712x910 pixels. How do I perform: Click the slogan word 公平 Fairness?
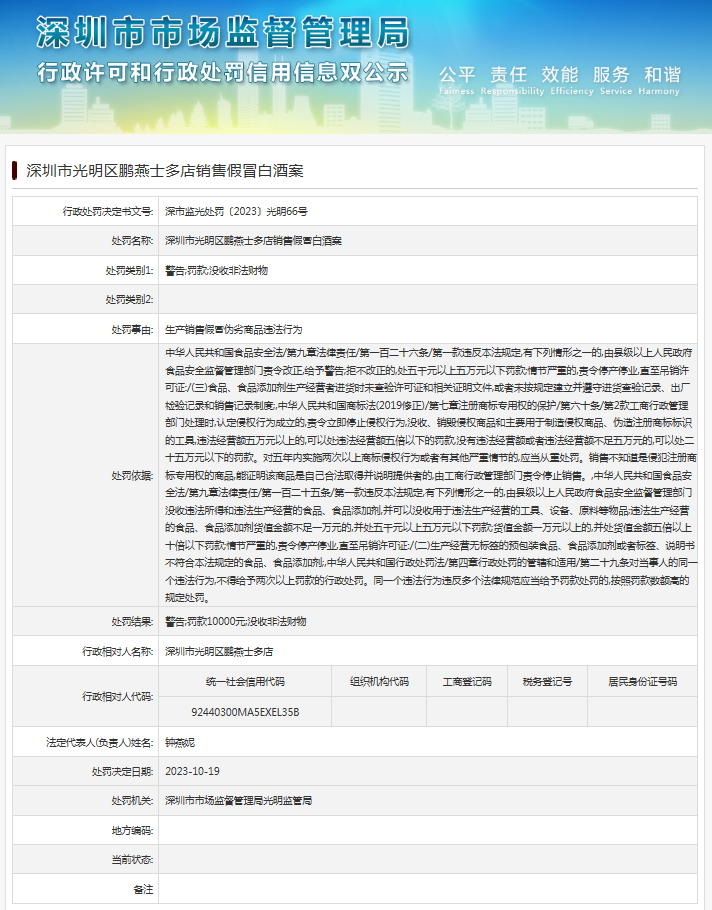457,80
